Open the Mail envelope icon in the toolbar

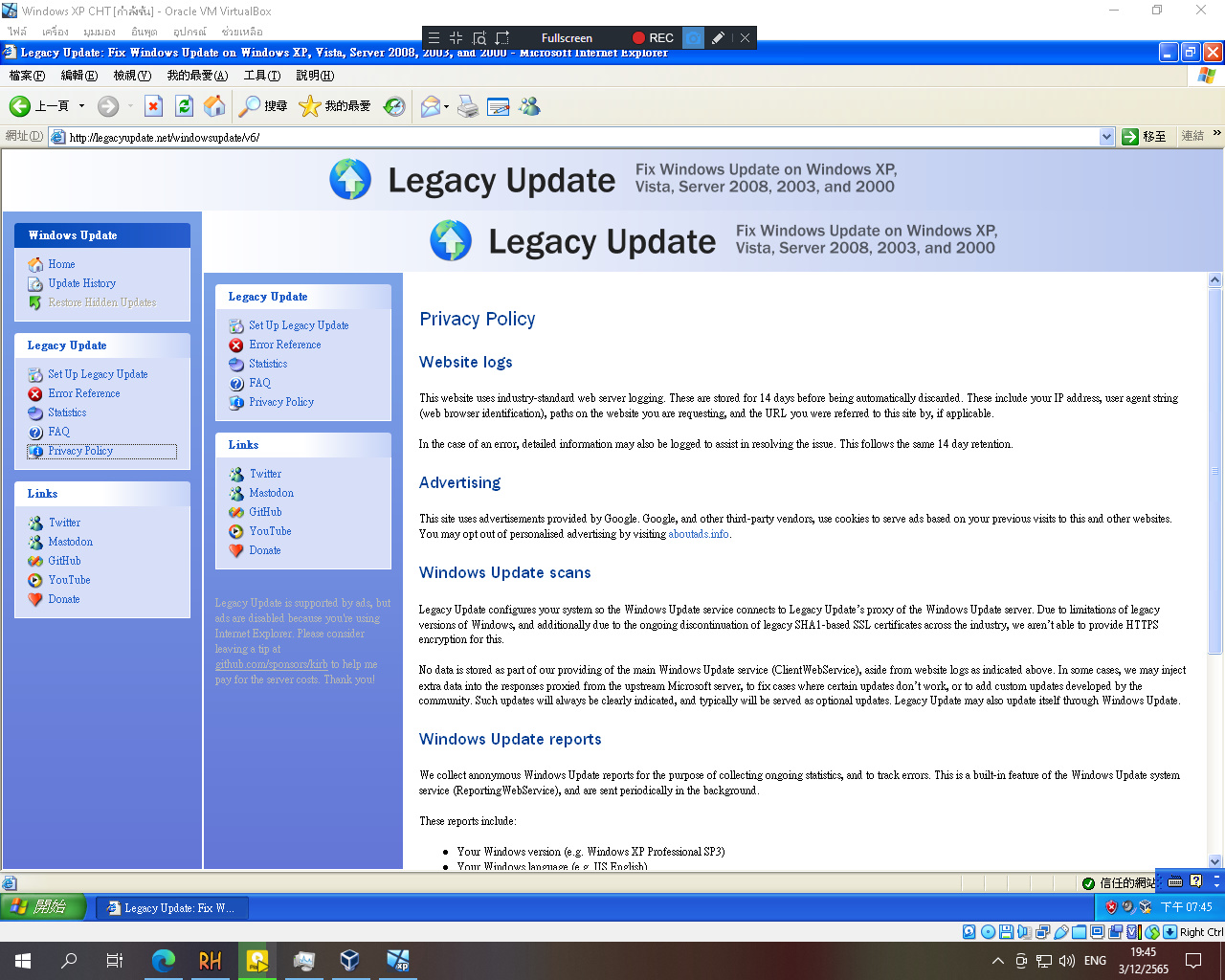tap(430, 106)
